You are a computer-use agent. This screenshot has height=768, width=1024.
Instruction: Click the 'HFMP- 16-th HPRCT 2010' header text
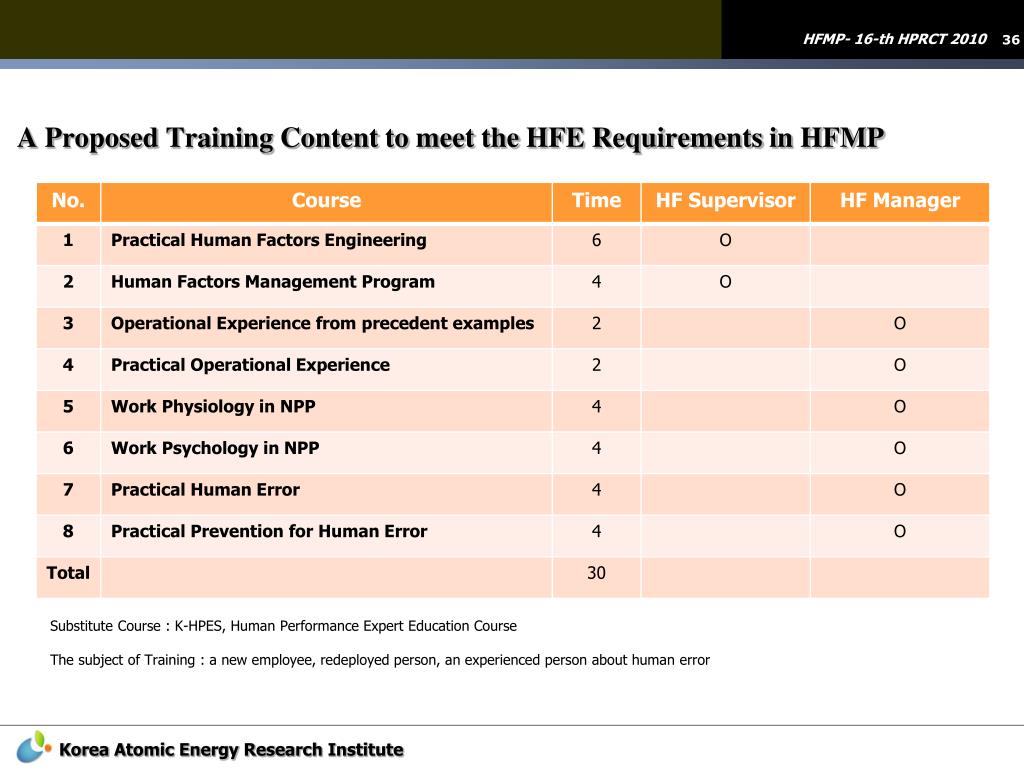tap(895, 39)
